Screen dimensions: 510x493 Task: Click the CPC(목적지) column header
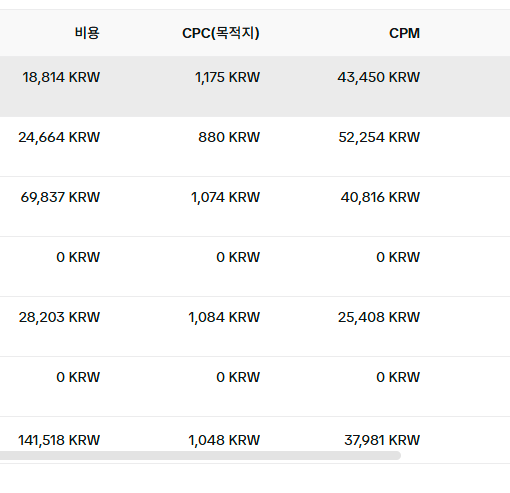coord(221,33)
